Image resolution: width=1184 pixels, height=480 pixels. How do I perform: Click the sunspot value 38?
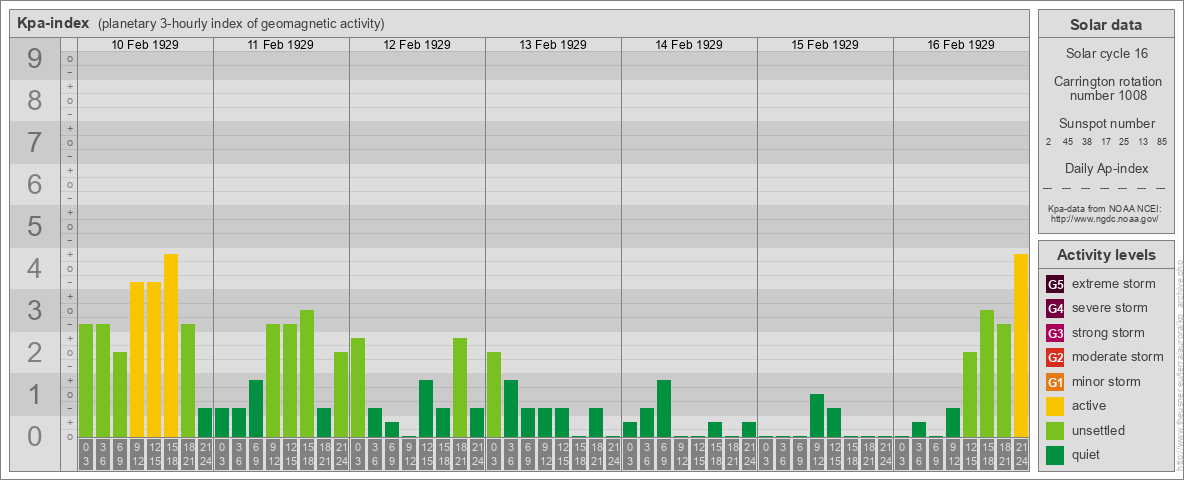pyautogui.click(x=1087, y=142)
